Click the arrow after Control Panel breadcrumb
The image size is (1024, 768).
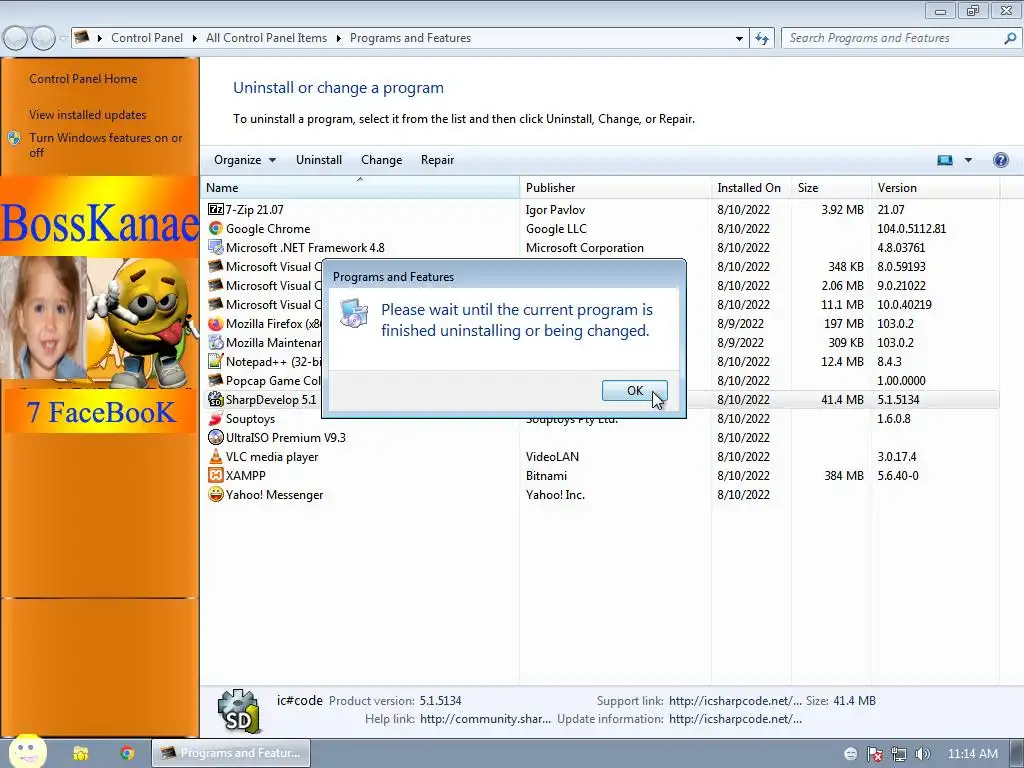click(x=195, y=38)
